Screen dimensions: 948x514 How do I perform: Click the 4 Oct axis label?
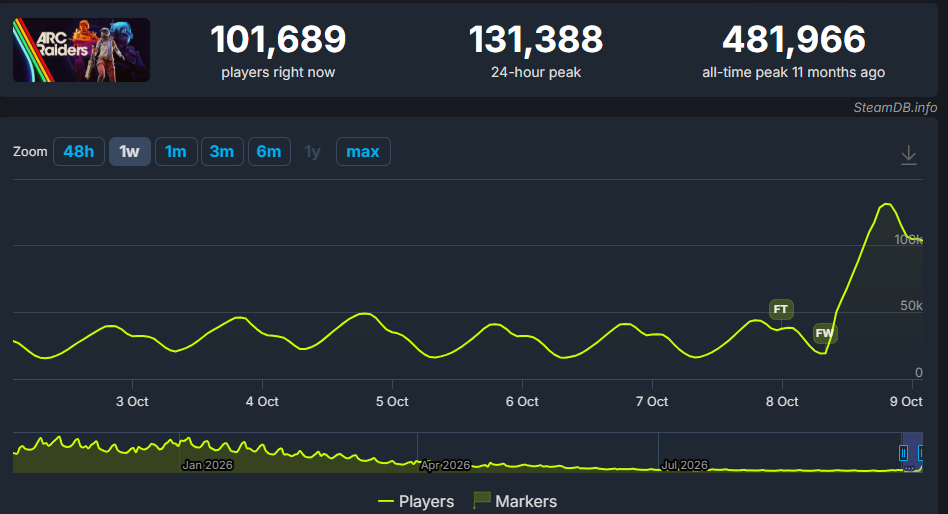[x=262, y=402]
